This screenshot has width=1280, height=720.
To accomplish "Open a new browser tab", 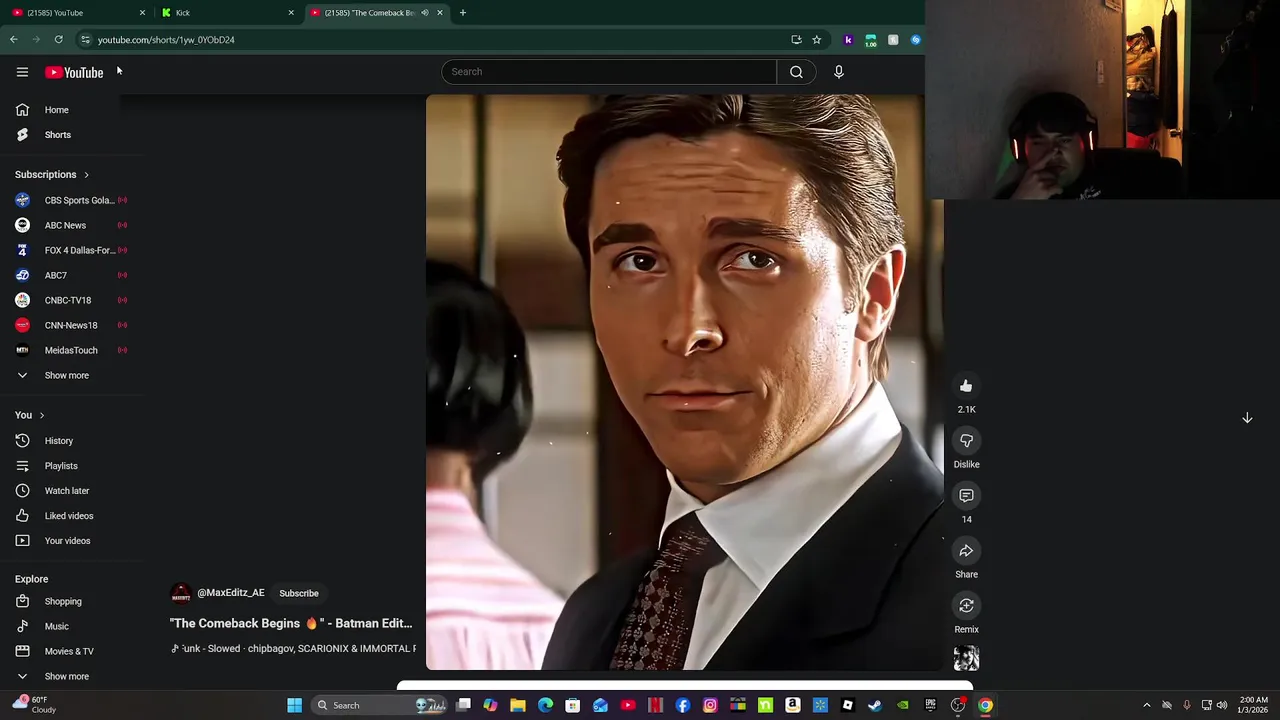I will pyautogui.click(x=463, y=13).
